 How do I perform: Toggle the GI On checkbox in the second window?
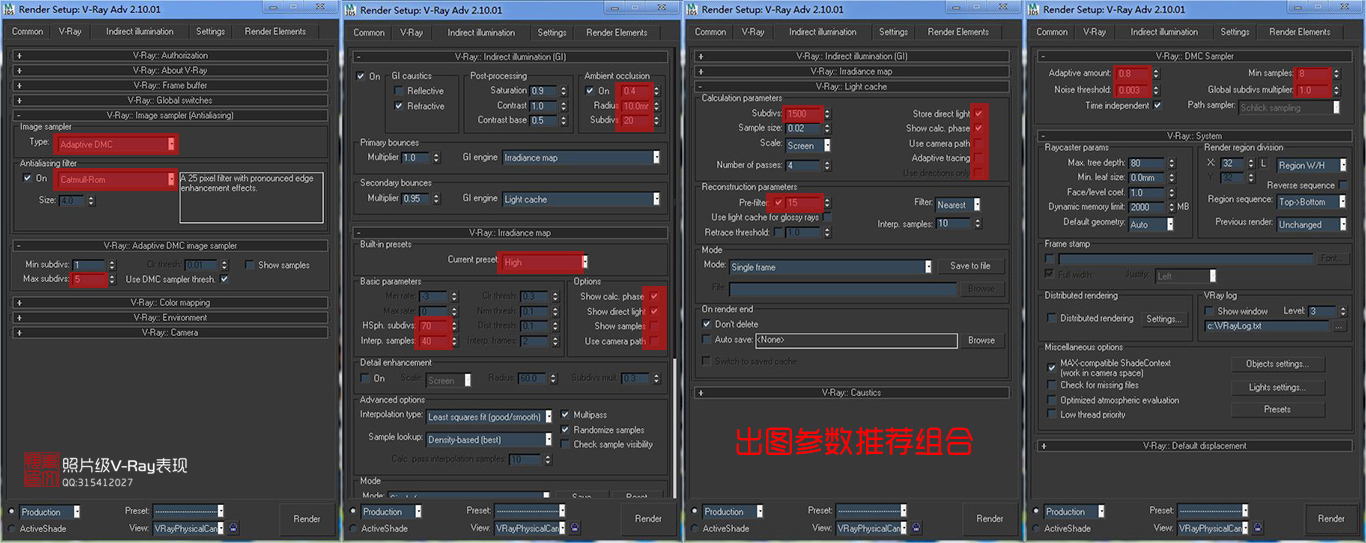point(362,76)
